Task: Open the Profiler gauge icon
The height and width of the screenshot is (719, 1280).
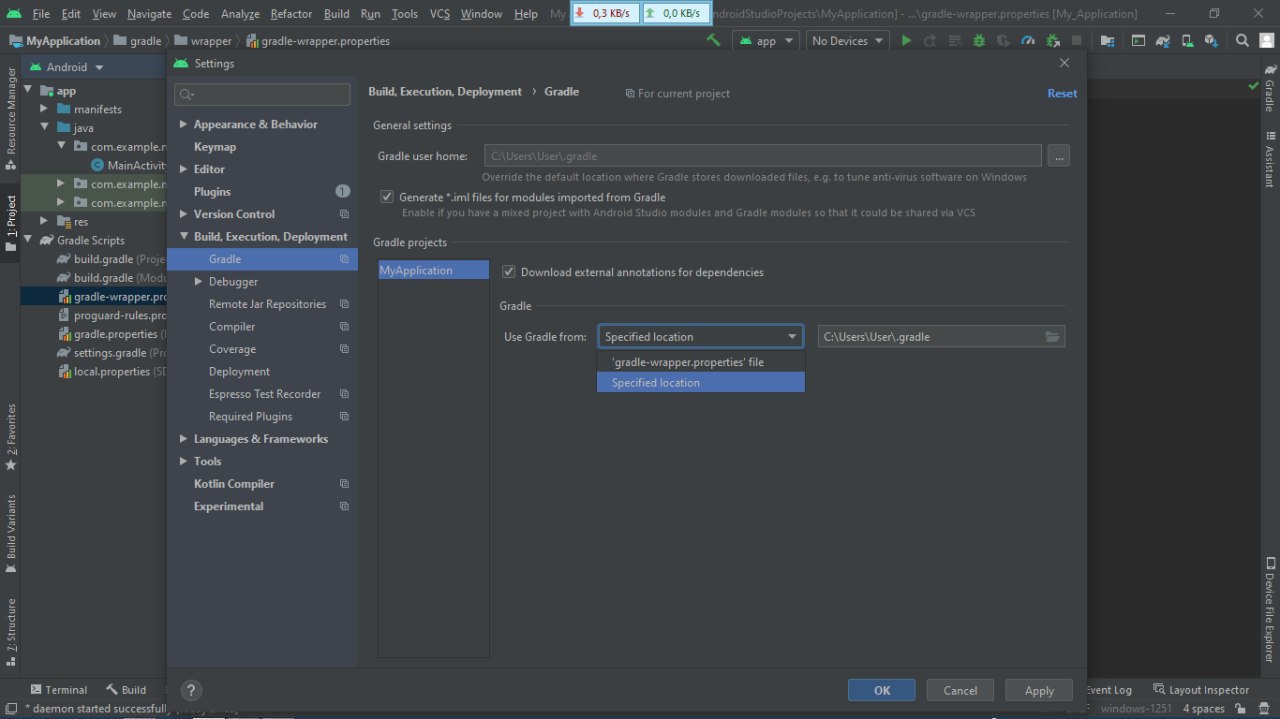Action: click(1028, 41)
